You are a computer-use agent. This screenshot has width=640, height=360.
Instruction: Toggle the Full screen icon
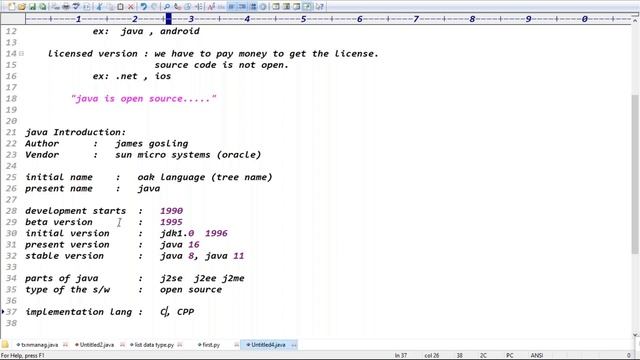307,7
